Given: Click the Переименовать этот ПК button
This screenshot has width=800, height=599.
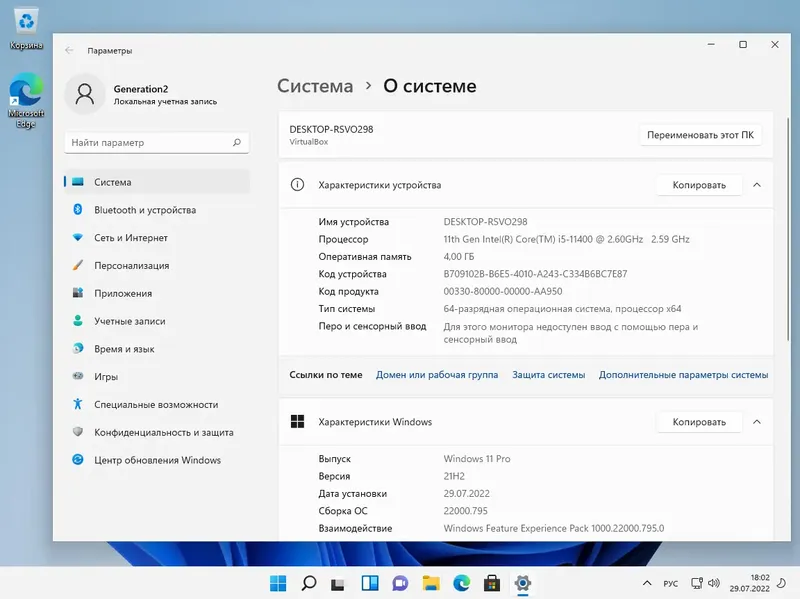Looking at the screenshot, I should (698, 136).
